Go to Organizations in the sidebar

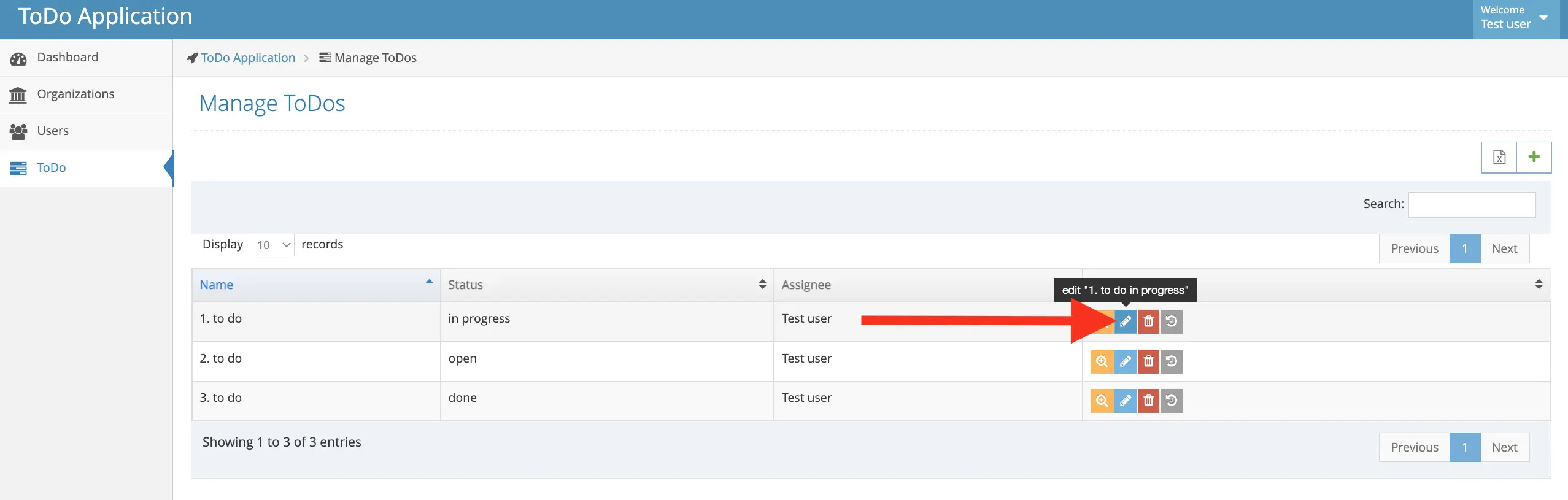75,94
